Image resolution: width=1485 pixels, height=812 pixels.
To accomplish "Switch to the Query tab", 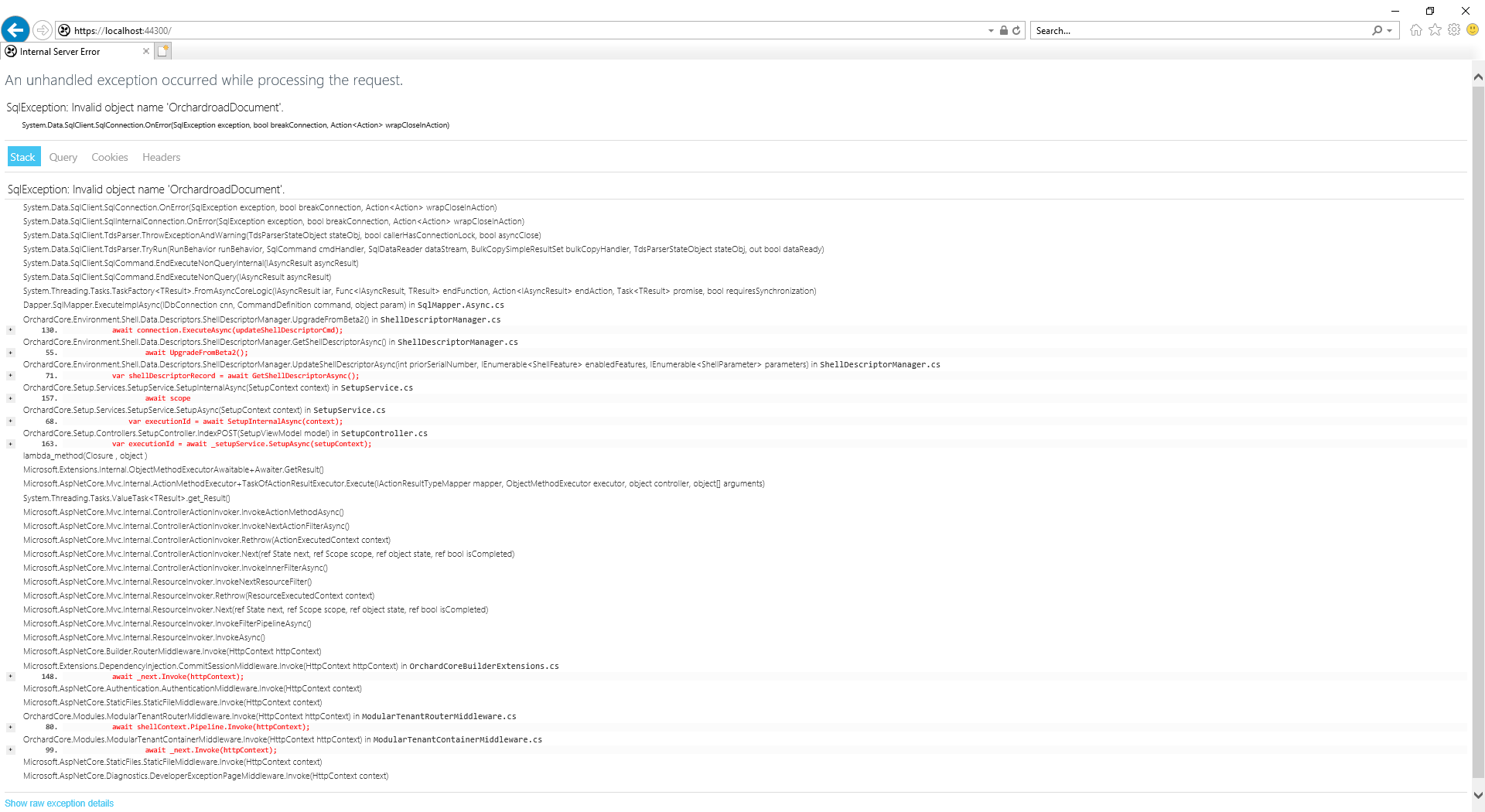I will coord(63,157).
